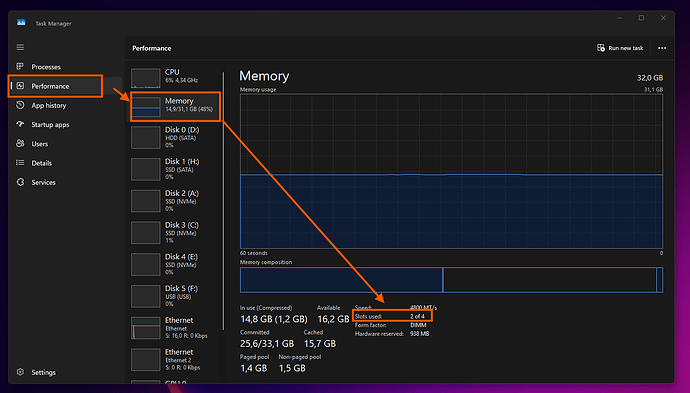
Task: Click the '16,2 GB' available value
Action: [333, 319]
